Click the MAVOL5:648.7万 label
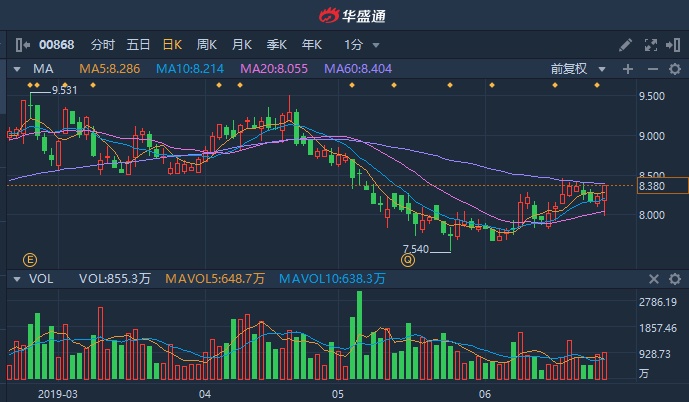This screenshot has height=402, width=689. click(215, 279)
